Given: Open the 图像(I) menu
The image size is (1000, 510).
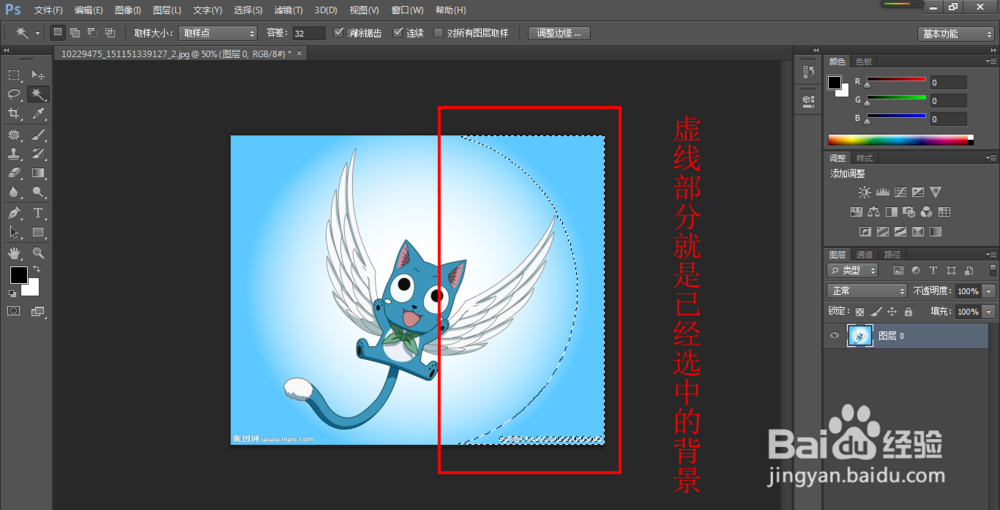Looking at the screenshot, I should click(x=128, y=10).
